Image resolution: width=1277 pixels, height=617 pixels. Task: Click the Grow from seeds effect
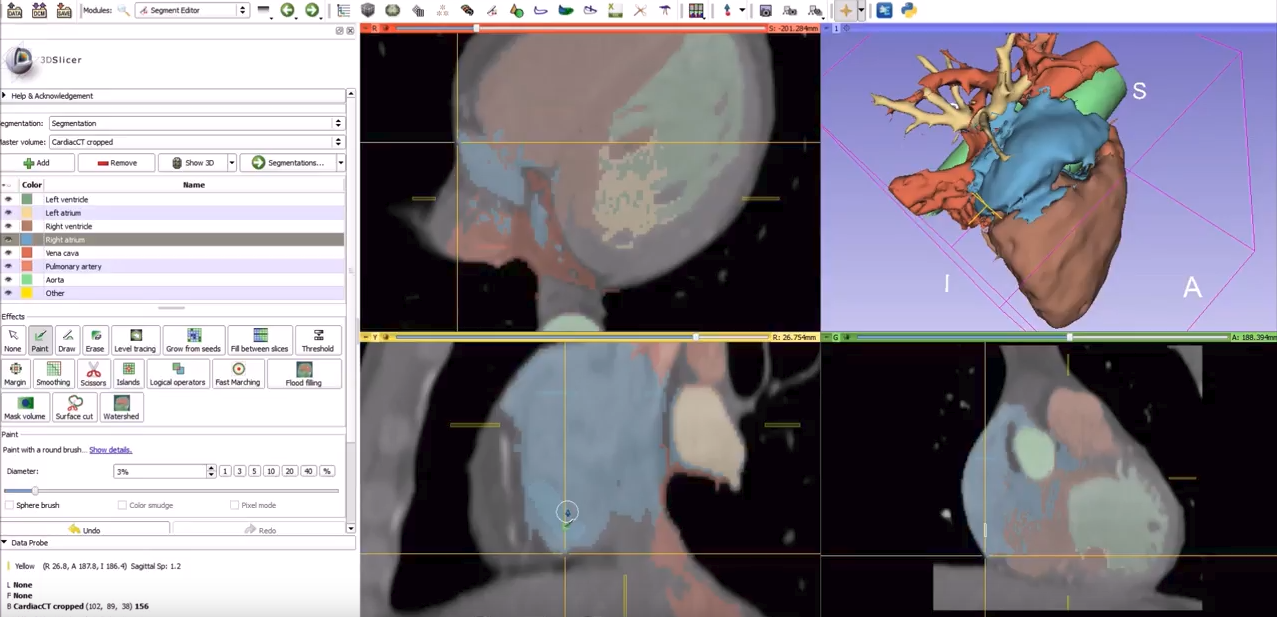pyautogui.click(x=193, y=341)
